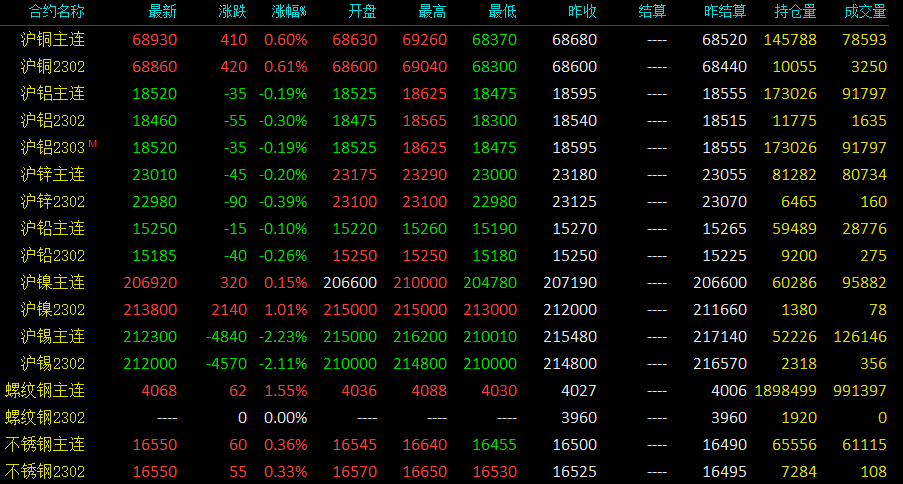Click the red M marker beside 沪铝2303
Viewport: 903px width, 484px height.
pos(93,145)
